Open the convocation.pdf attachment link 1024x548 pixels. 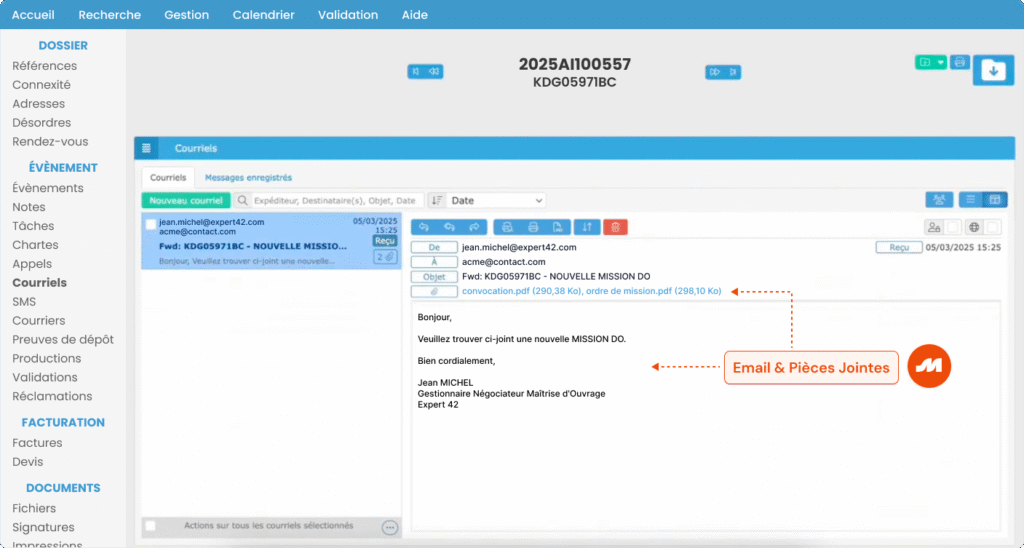coord(521,291)
